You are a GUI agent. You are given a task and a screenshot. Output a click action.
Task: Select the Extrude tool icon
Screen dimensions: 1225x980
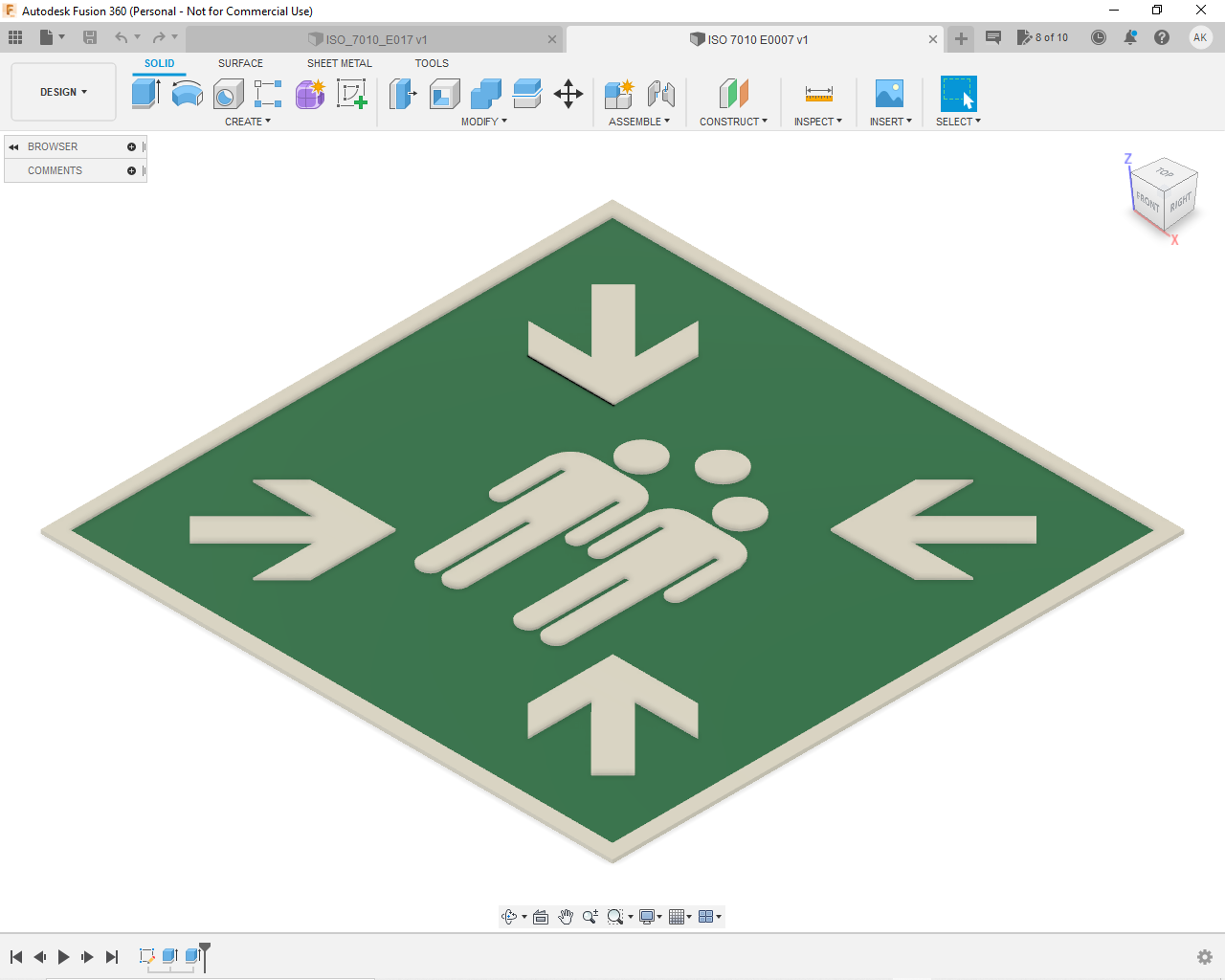click(145, 94)
